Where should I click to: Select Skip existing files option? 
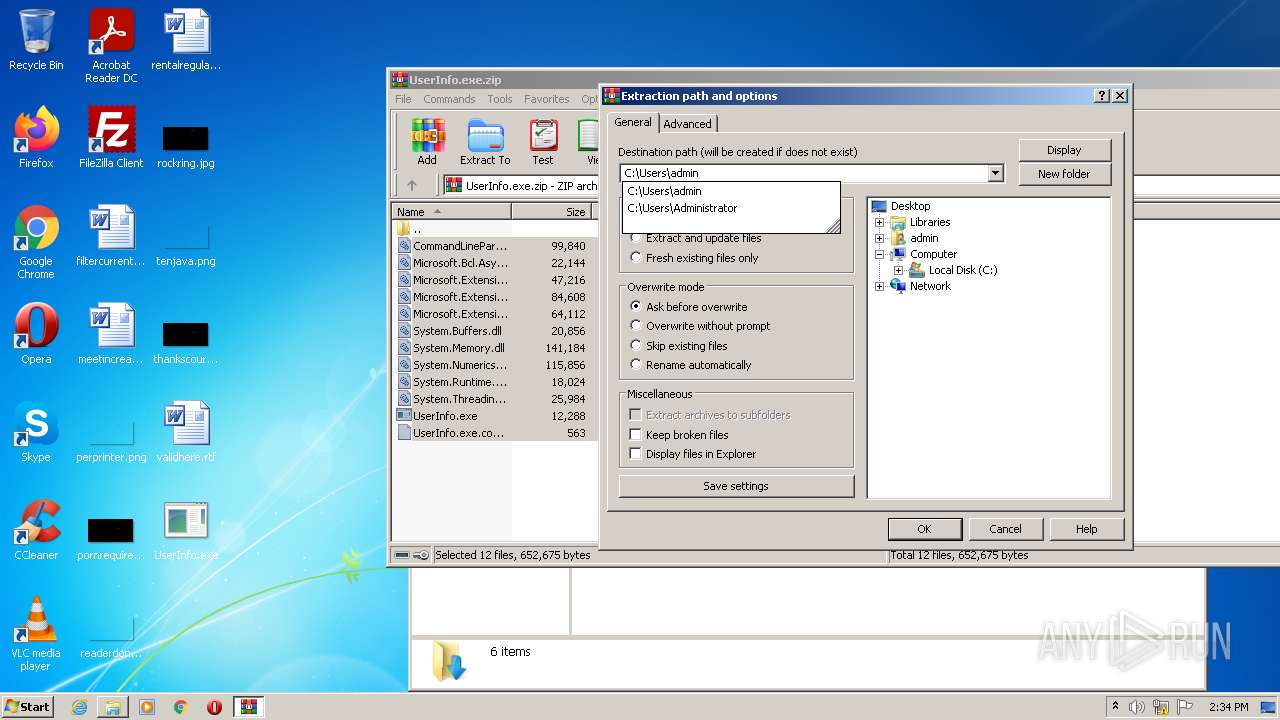pos(678,346)
